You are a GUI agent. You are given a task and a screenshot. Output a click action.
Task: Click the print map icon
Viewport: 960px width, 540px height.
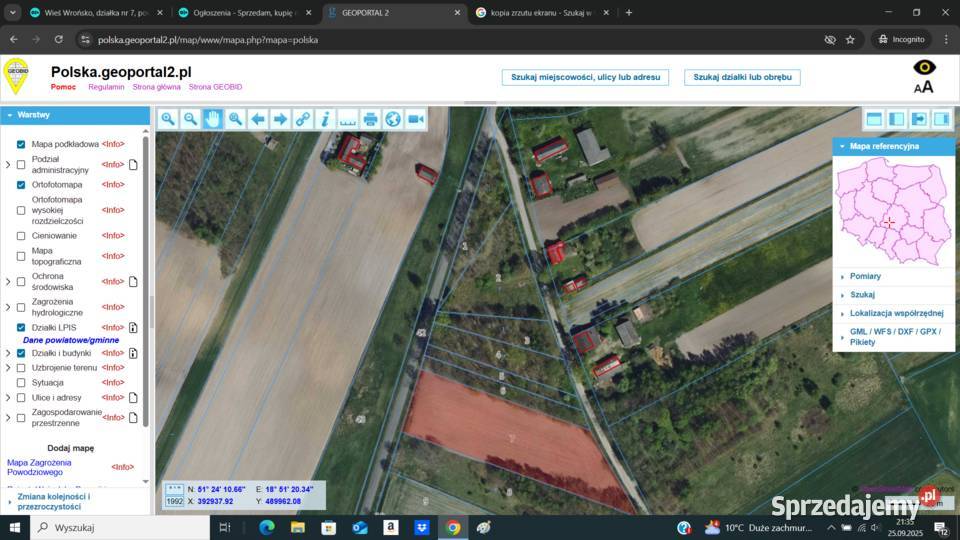pyautogui.click(x=370, y=119)
